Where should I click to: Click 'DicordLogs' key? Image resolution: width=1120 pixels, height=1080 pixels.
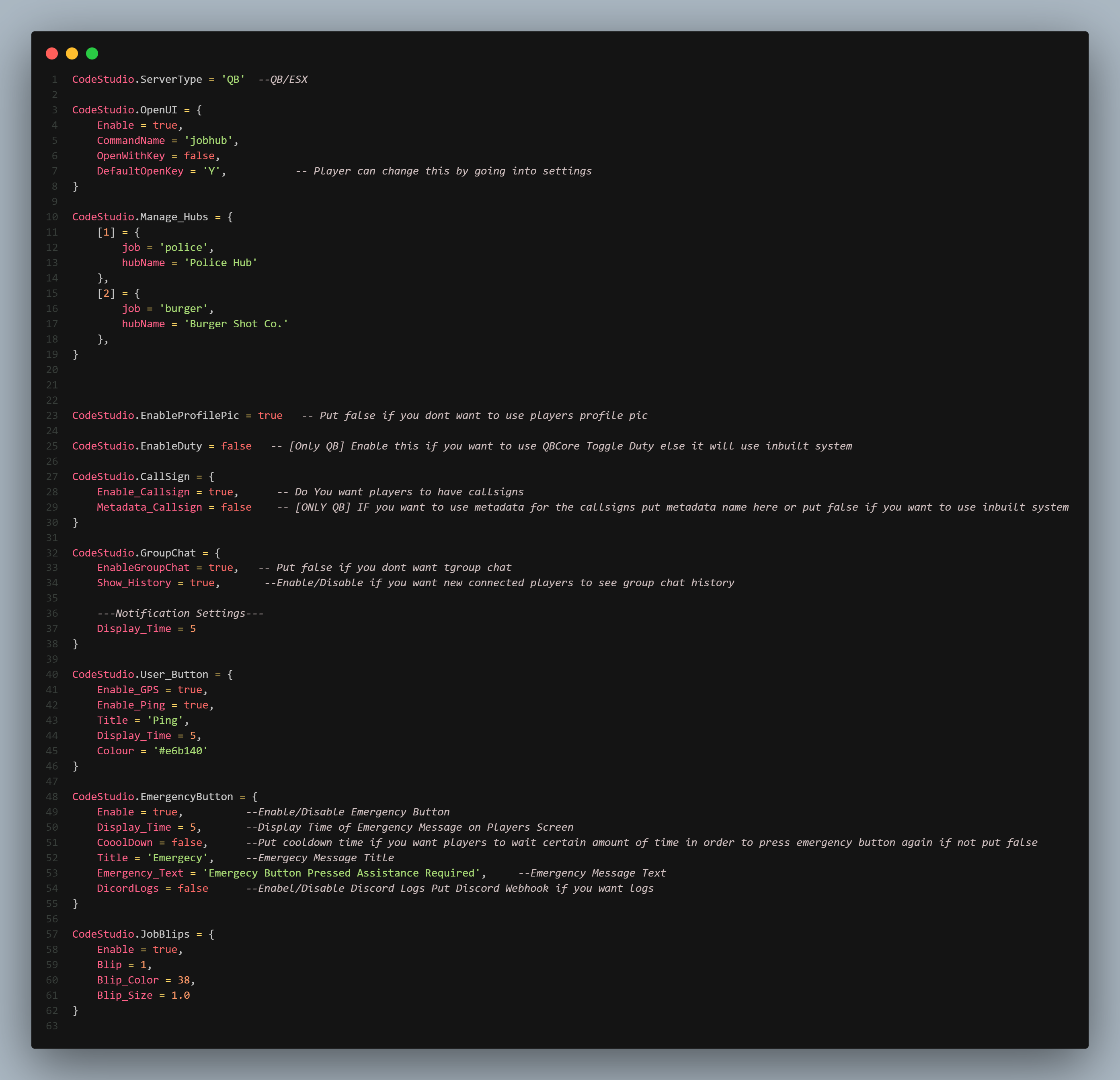(128, 889)
